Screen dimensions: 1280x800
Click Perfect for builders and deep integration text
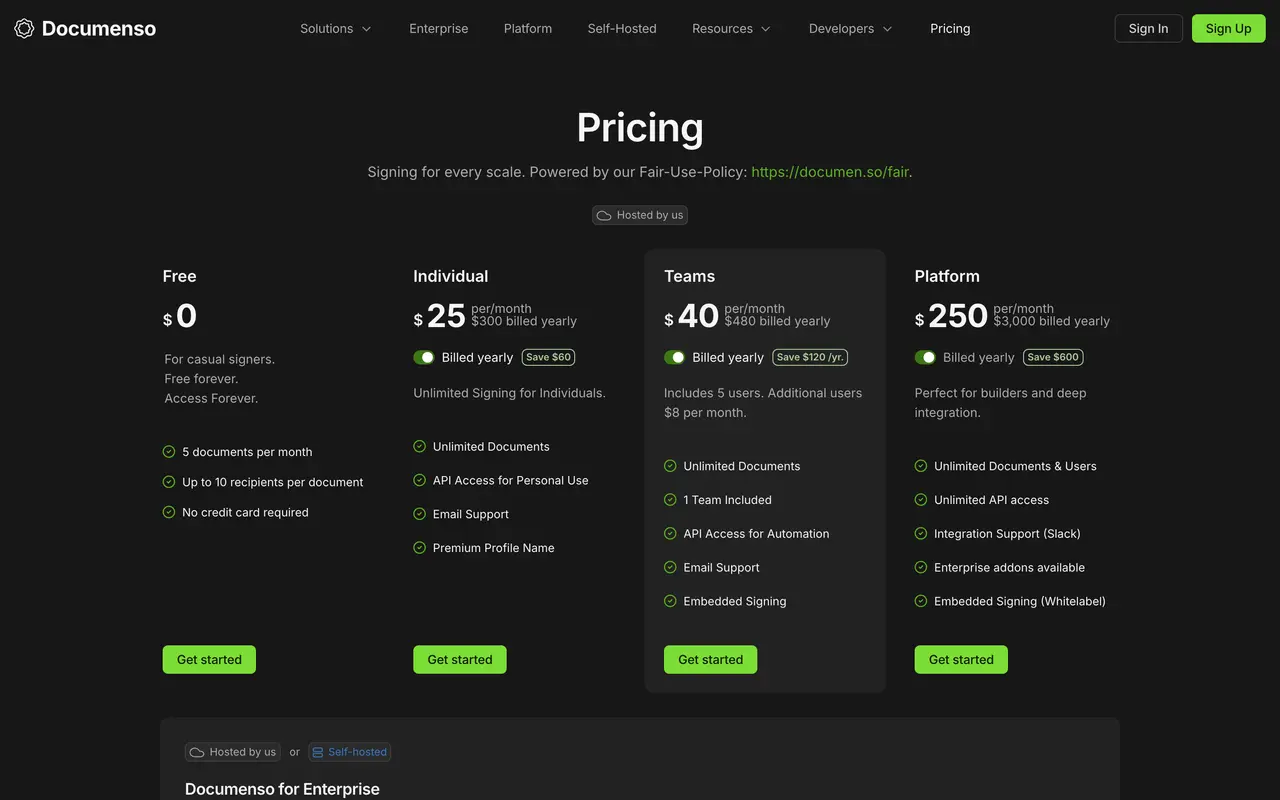coord(1001,403)
